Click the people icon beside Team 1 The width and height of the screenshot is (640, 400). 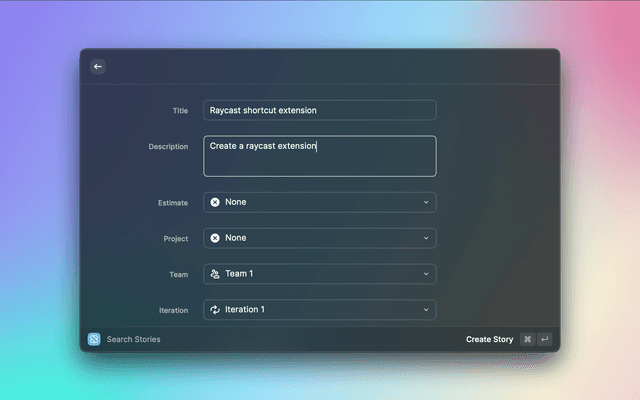(215, 274)
